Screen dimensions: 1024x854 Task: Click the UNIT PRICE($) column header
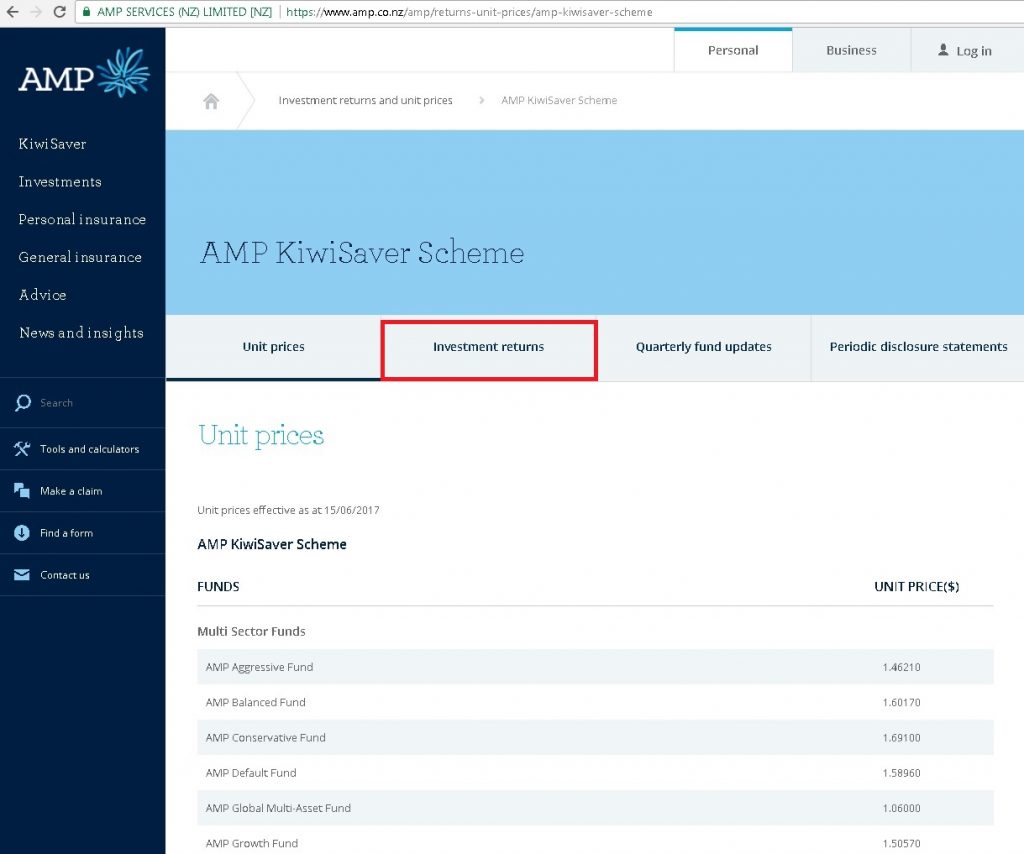(917, 586)
